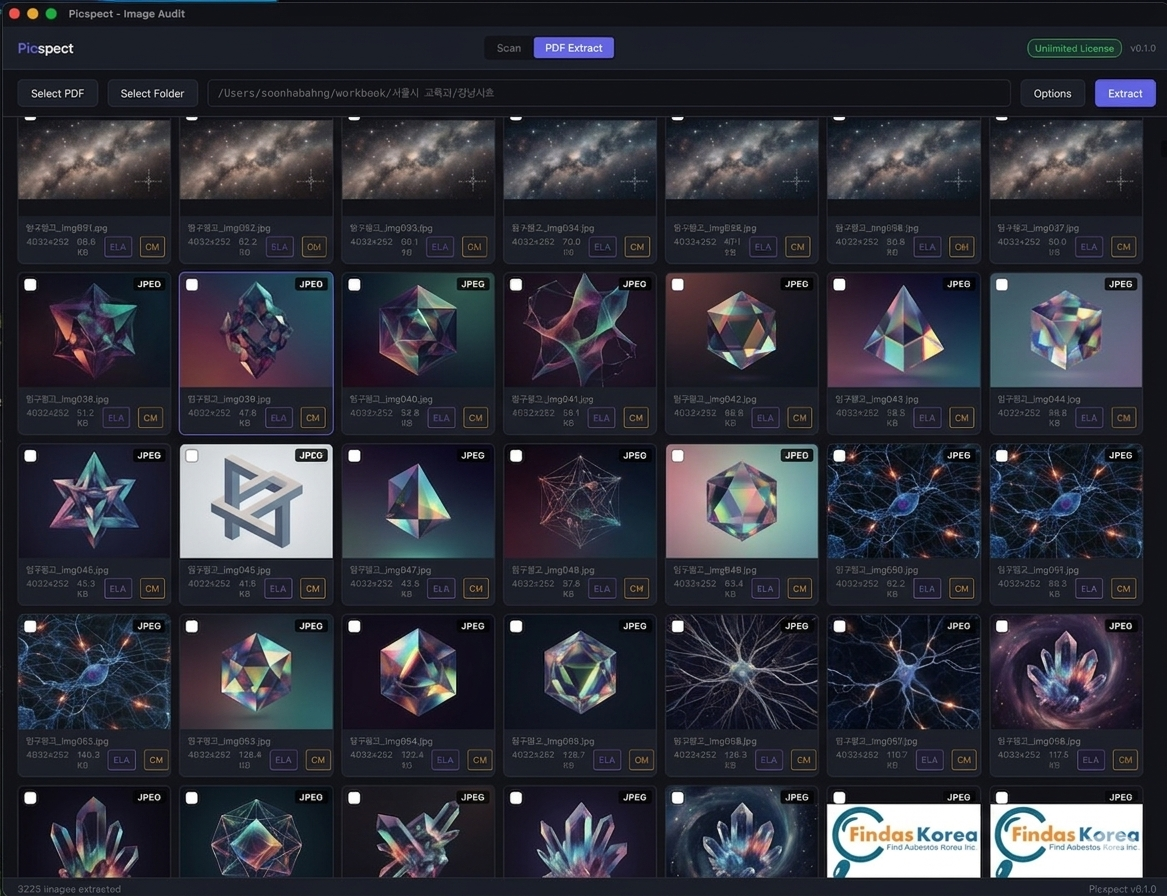1167x896 pixels.
Task: Click the file path input field
Action: coord(608,93)
